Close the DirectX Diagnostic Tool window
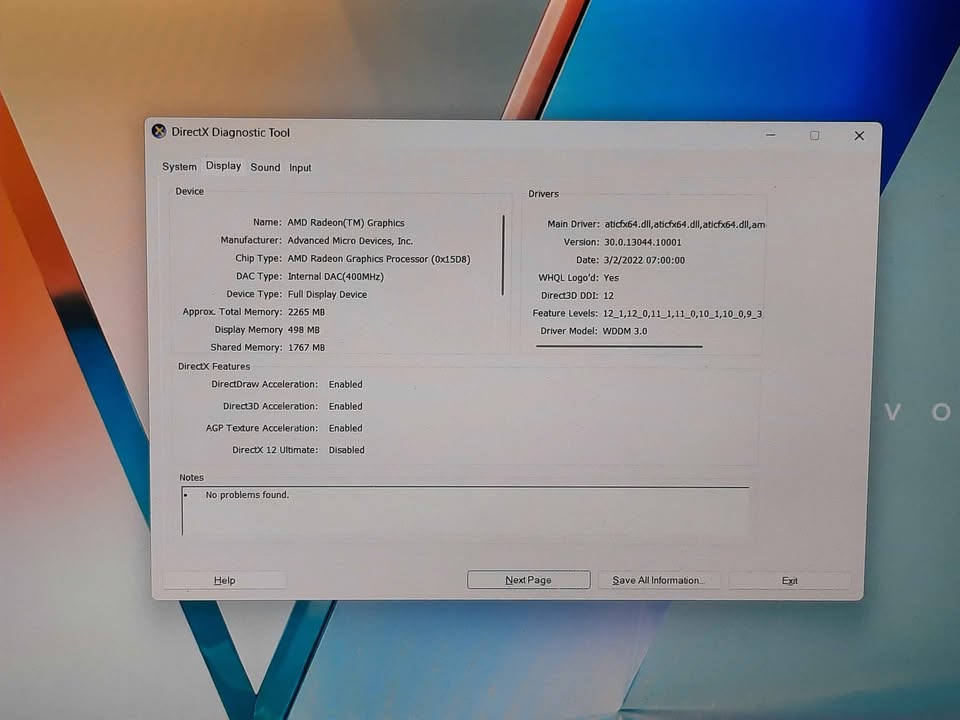The width and height of the screenshot is (960, 720). (x=859, y=136)
